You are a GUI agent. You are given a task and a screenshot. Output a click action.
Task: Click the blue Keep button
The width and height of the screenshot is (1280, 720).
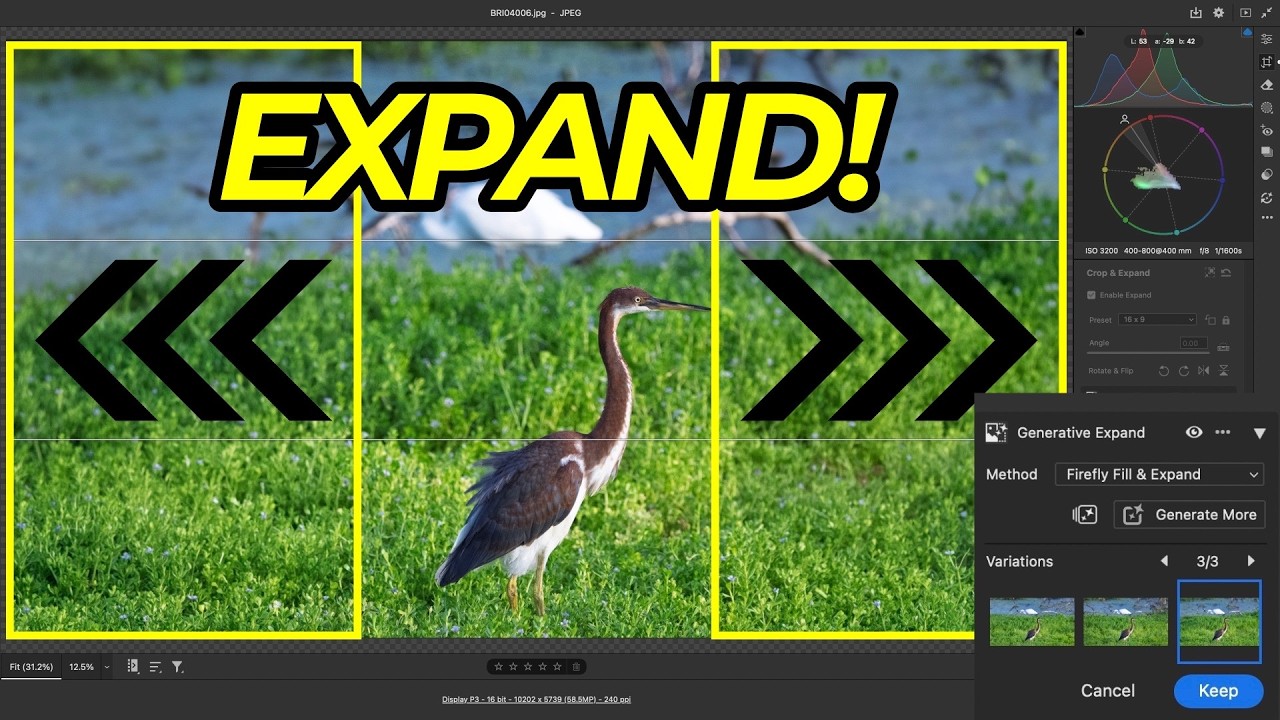(1218, 690)
